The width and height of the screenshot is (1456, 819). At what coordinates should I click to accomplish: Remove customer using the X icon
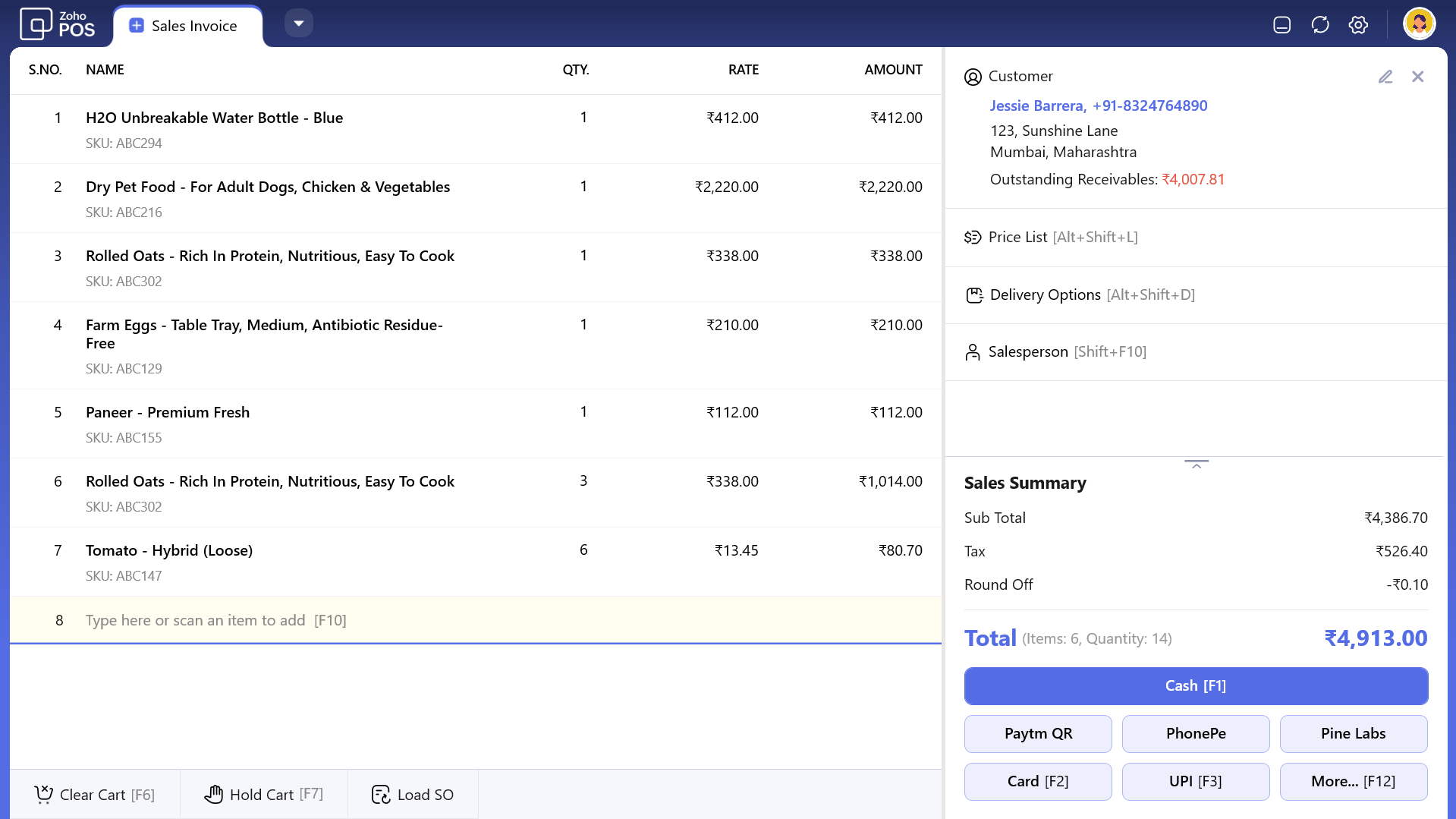point(1417,77)
